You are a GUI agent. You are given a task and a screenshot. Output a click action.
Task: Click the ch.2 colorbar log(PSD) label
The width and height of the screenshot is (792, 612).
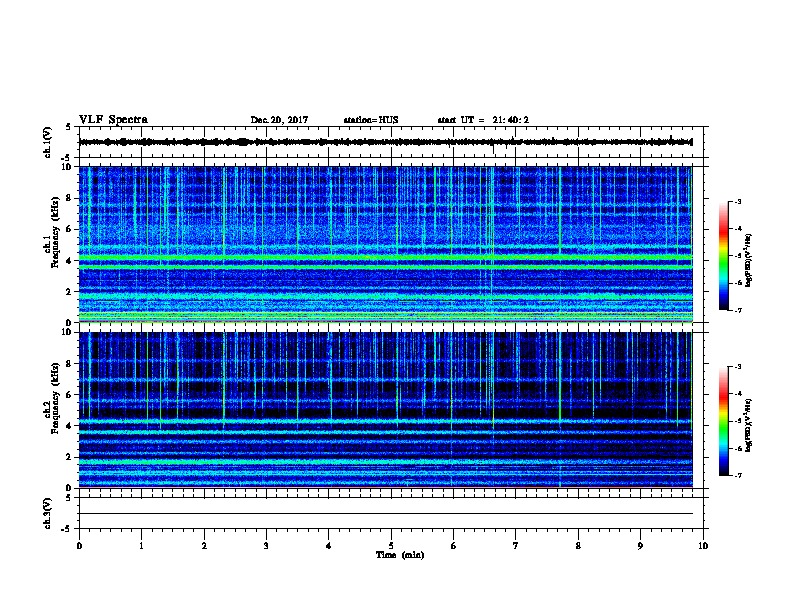(x=748, y=425)
